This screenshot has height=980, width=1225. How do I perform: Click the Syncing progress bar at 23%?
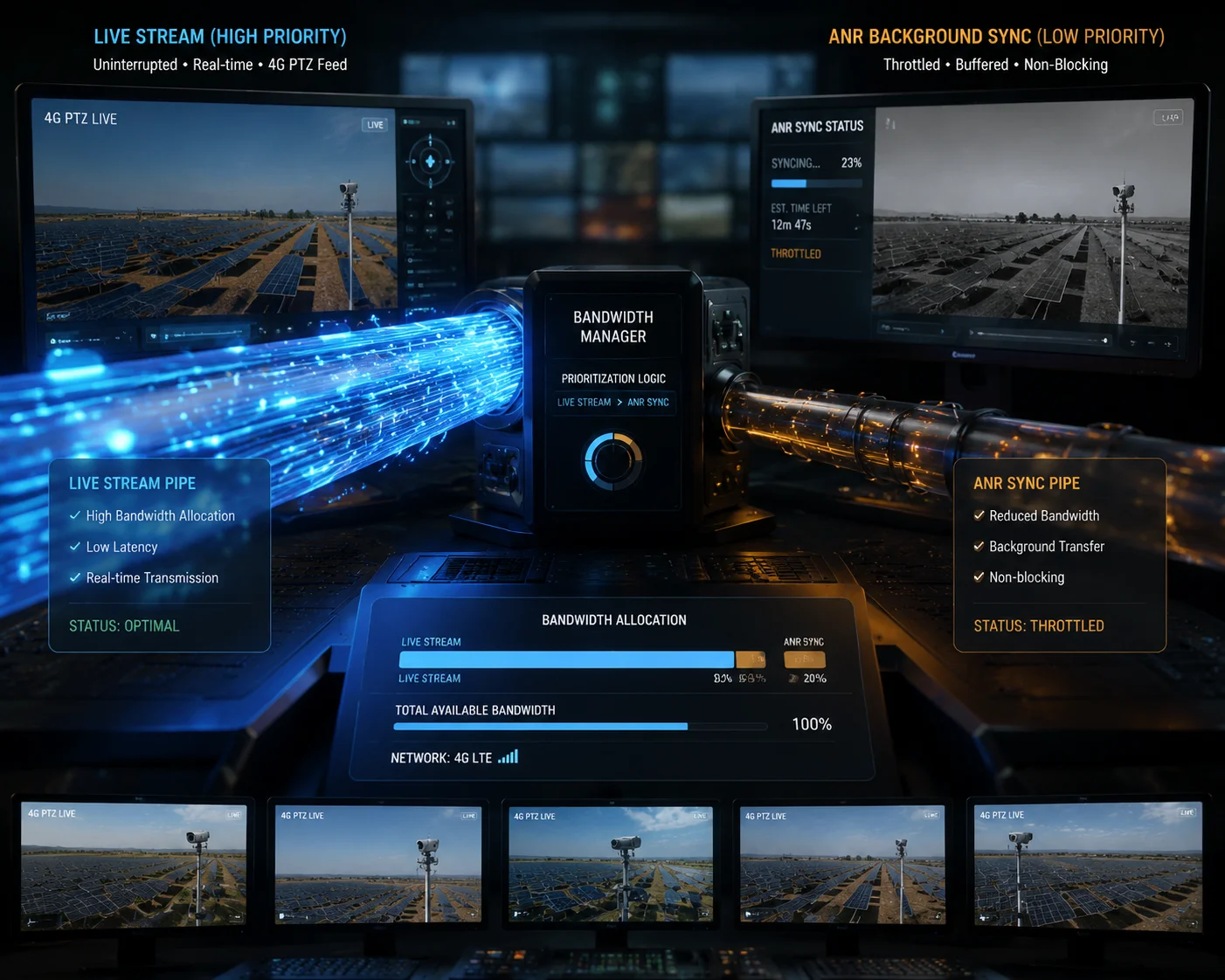pyautogui.click(x=816, y=183)
